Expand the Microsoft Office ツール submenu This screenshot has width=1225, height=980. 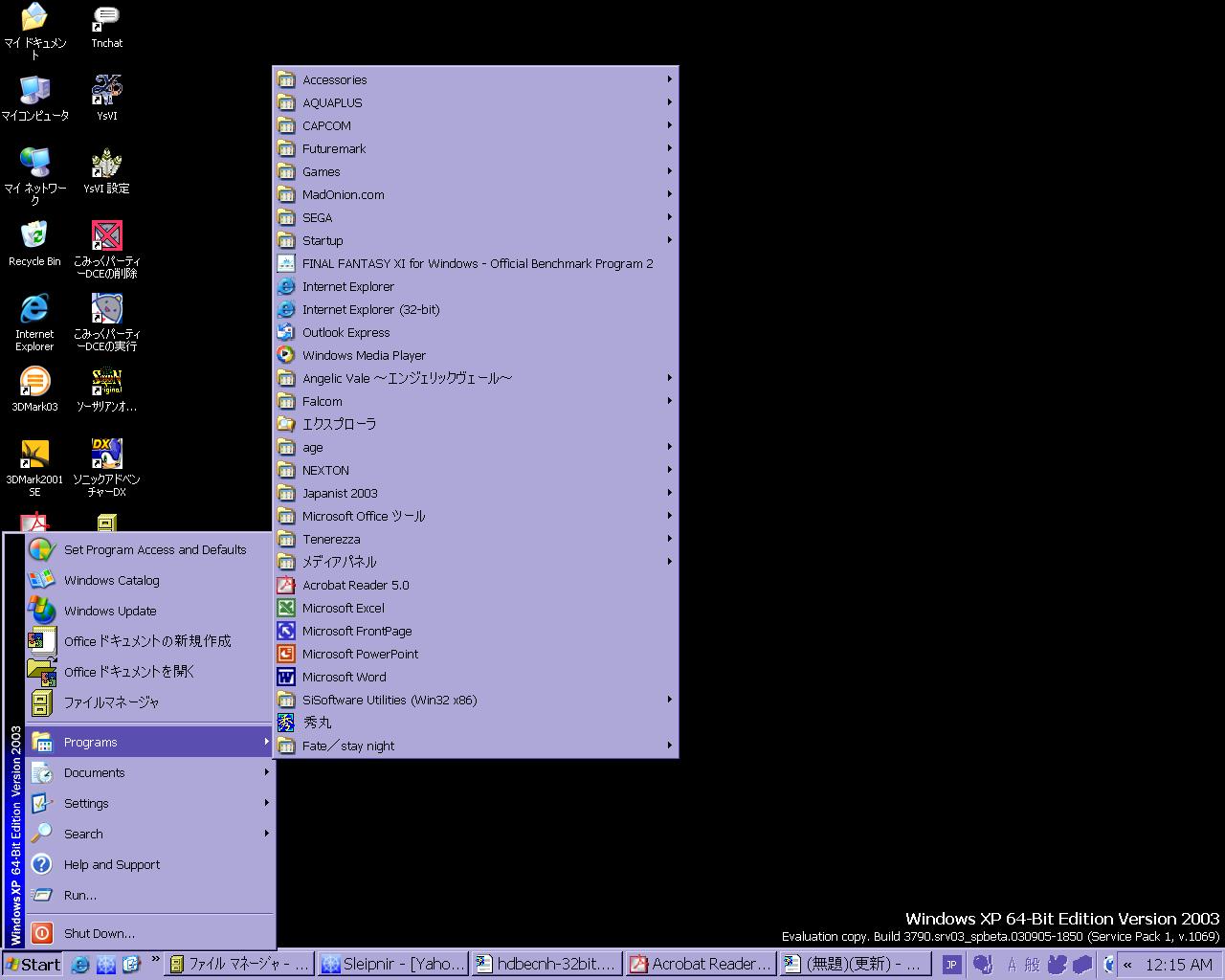(476, 516)
